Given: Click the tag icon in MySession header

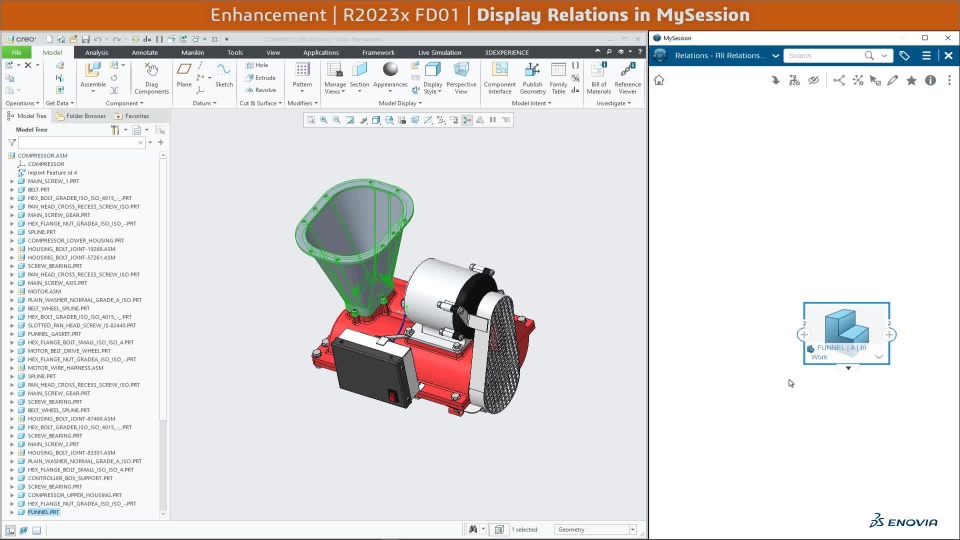Looking at the screenshot, I should [x=904, y=56].
